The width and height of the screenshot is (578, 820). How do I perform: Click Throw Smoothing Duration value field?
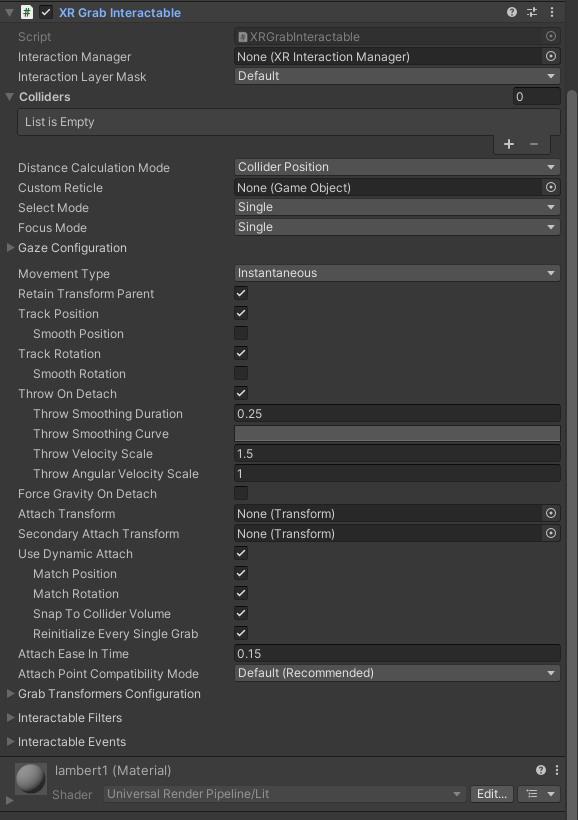pyautogui.click(x=397, y=414)
